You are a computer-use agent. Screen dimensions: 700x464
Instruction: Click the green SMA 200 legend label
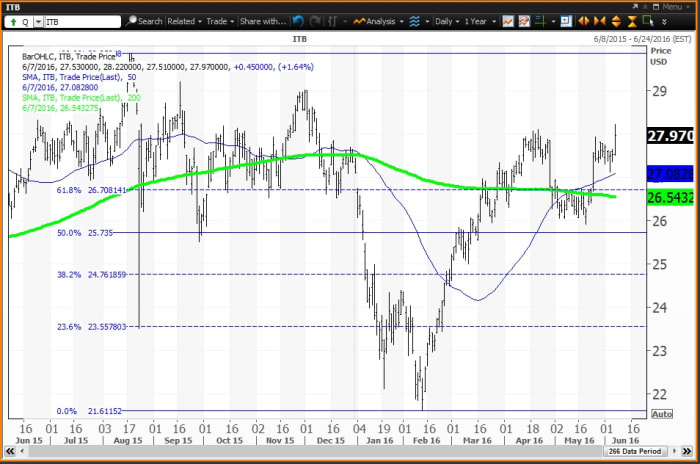pos(81,98)
